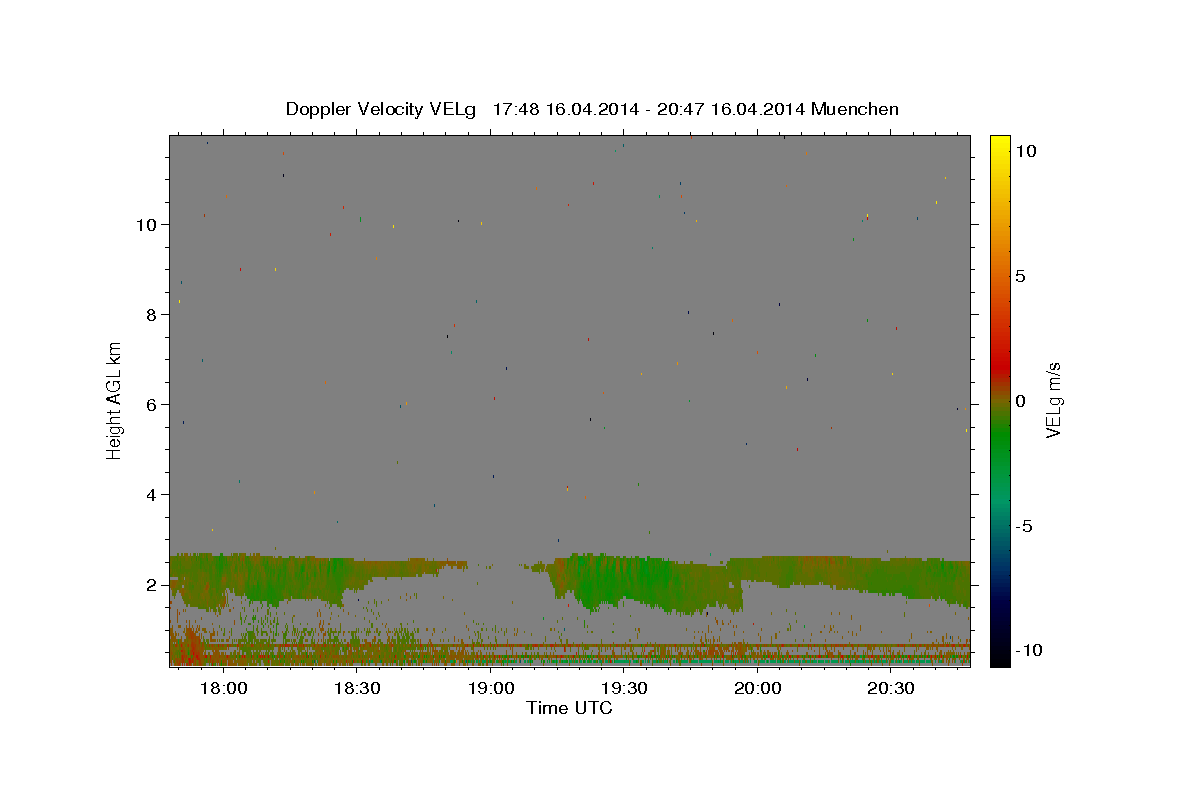
Task: Click the yellow top of the colorbar
Action: [999, 145]
